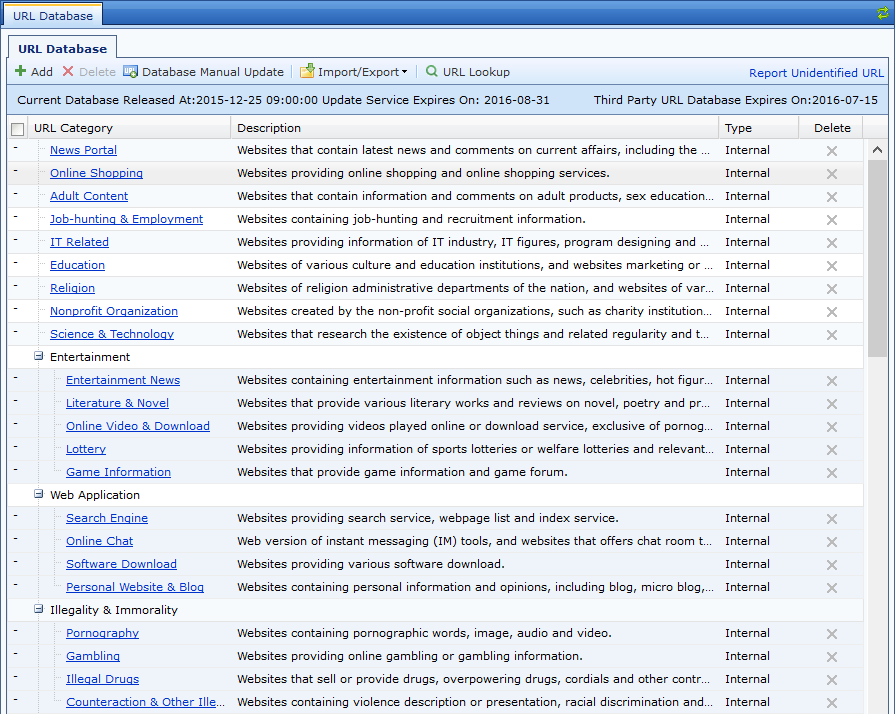The width and height of the screenshot is (895, 714).
Task: Delete the Nonprofit Organization row
Action: 832,312
